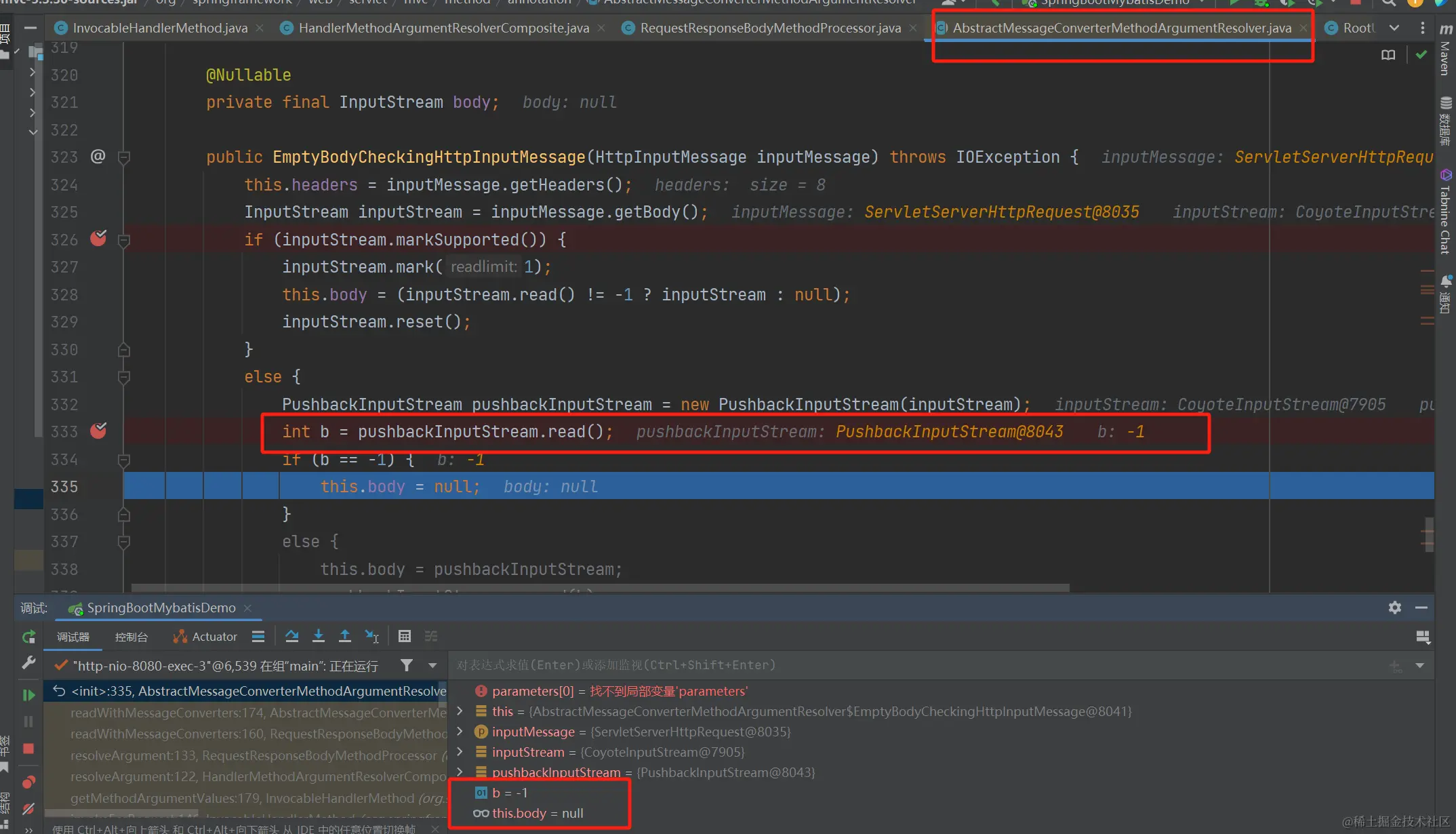Stop the debug session with red square

coord(28,749)
